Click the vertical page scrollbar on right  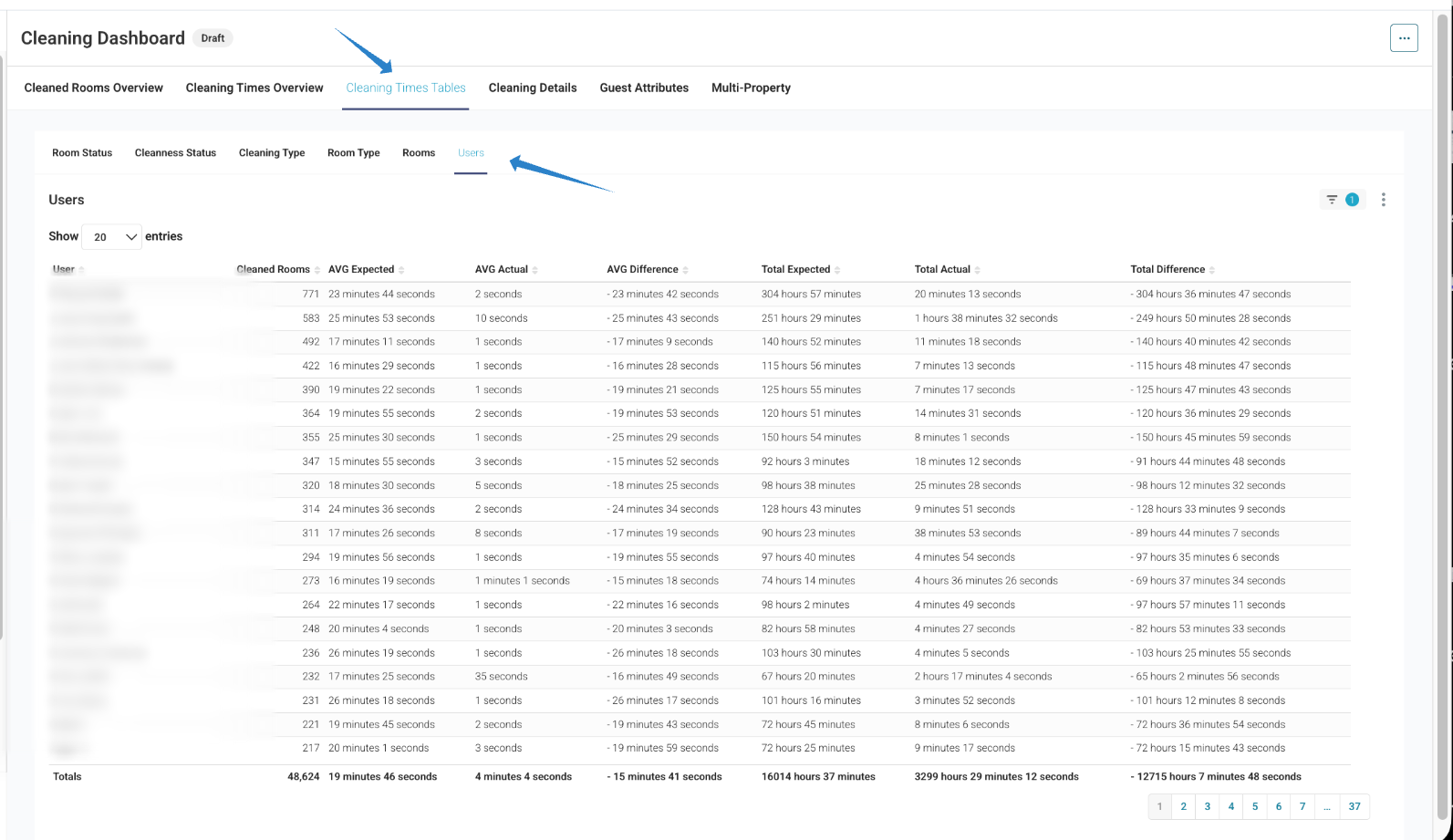(x=1443, y=415)
